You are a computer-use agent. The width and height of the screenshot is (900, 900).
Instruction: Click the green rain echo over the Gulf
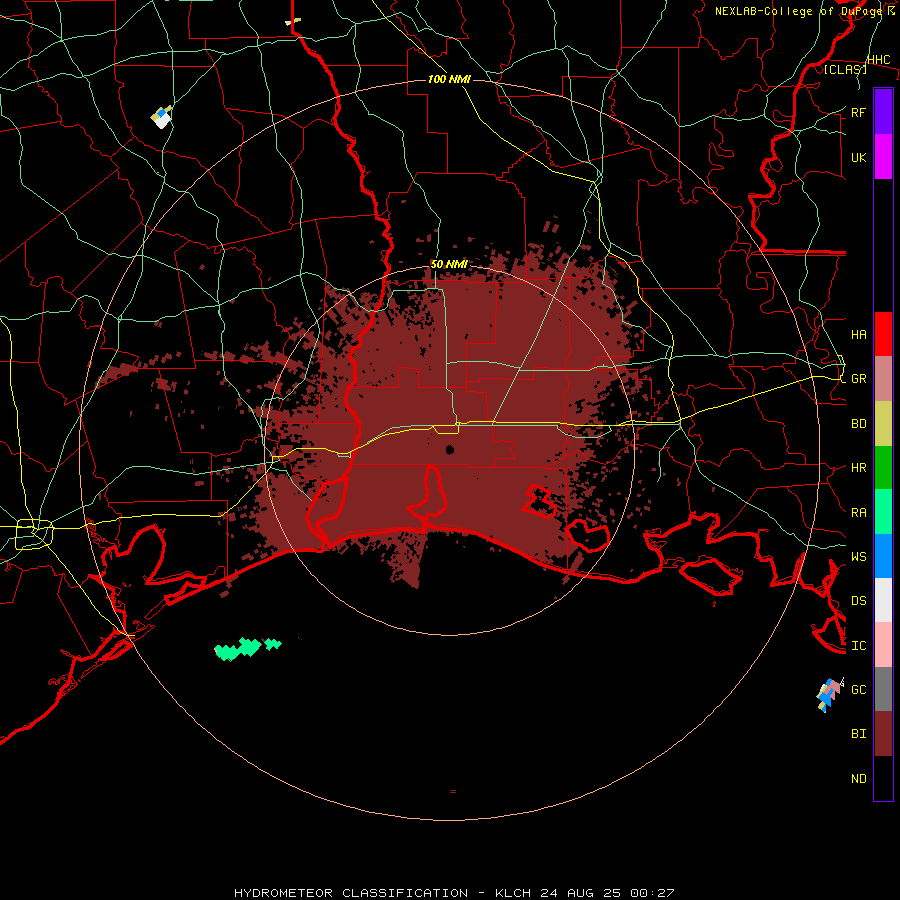(246, 649)
